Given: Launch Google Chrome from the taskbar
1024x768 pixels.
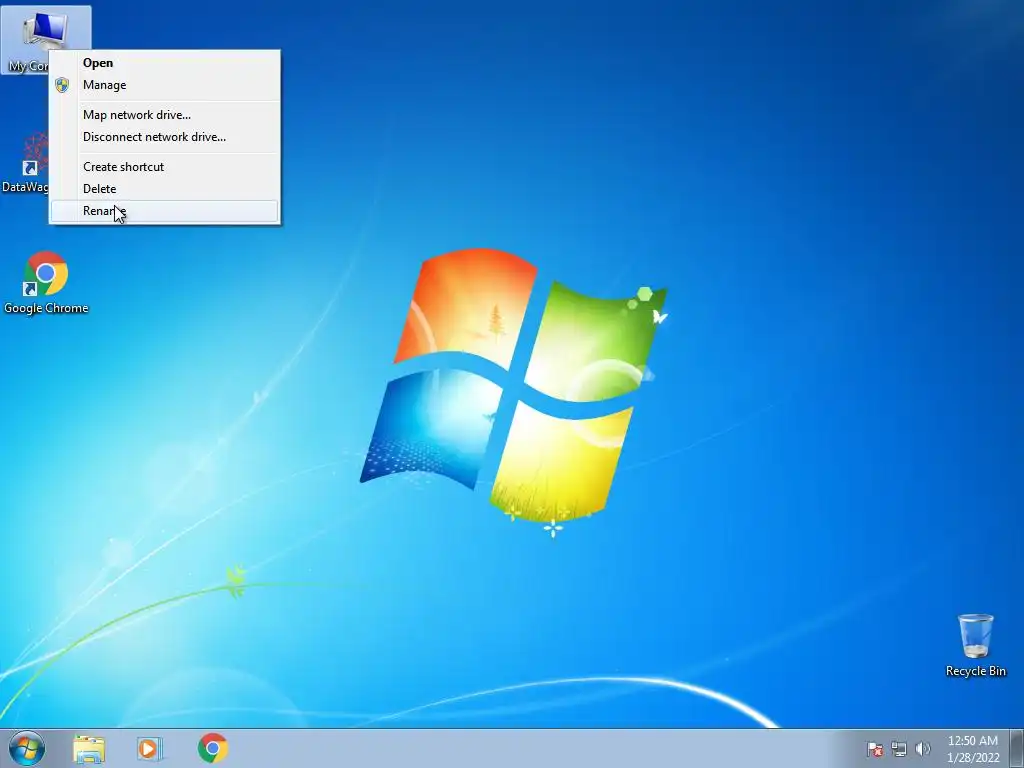Looking at the screenshot, I should click(213, 748).
